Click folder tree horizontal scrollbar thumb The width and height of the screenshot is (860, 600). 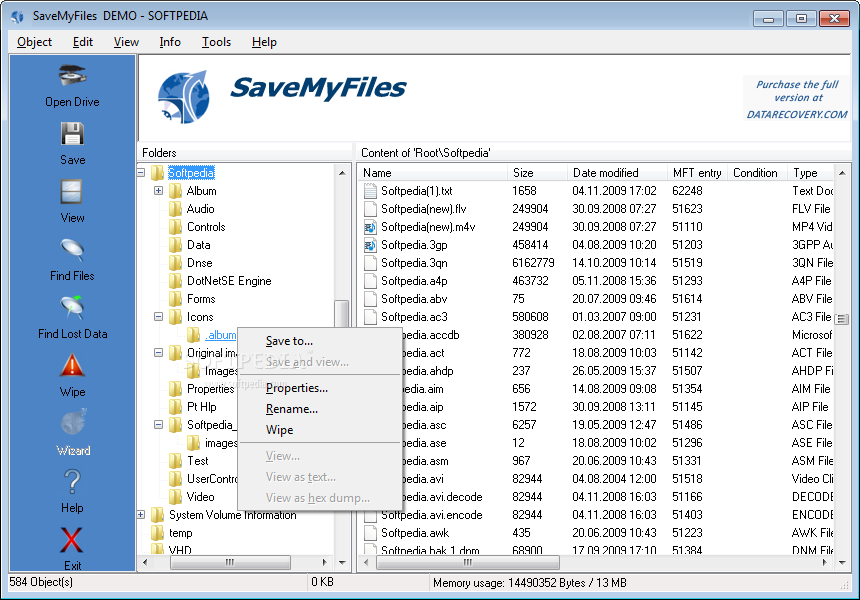(x=230, y=562)
